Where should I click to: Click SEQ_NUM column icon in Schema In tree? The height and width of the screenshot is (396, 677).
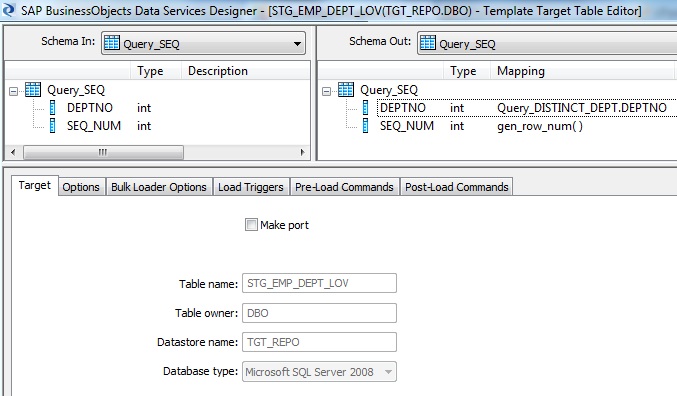[52, 126]
